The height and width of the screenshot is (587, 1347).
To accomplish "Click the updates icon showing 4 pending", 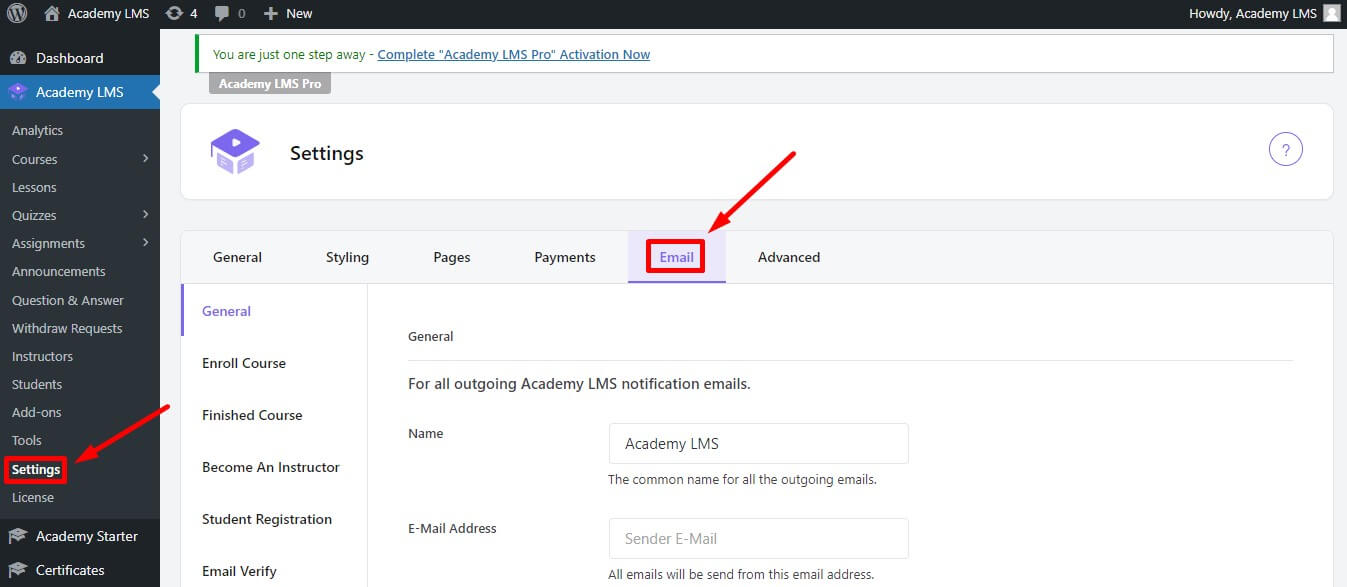I will pos(180,13).
